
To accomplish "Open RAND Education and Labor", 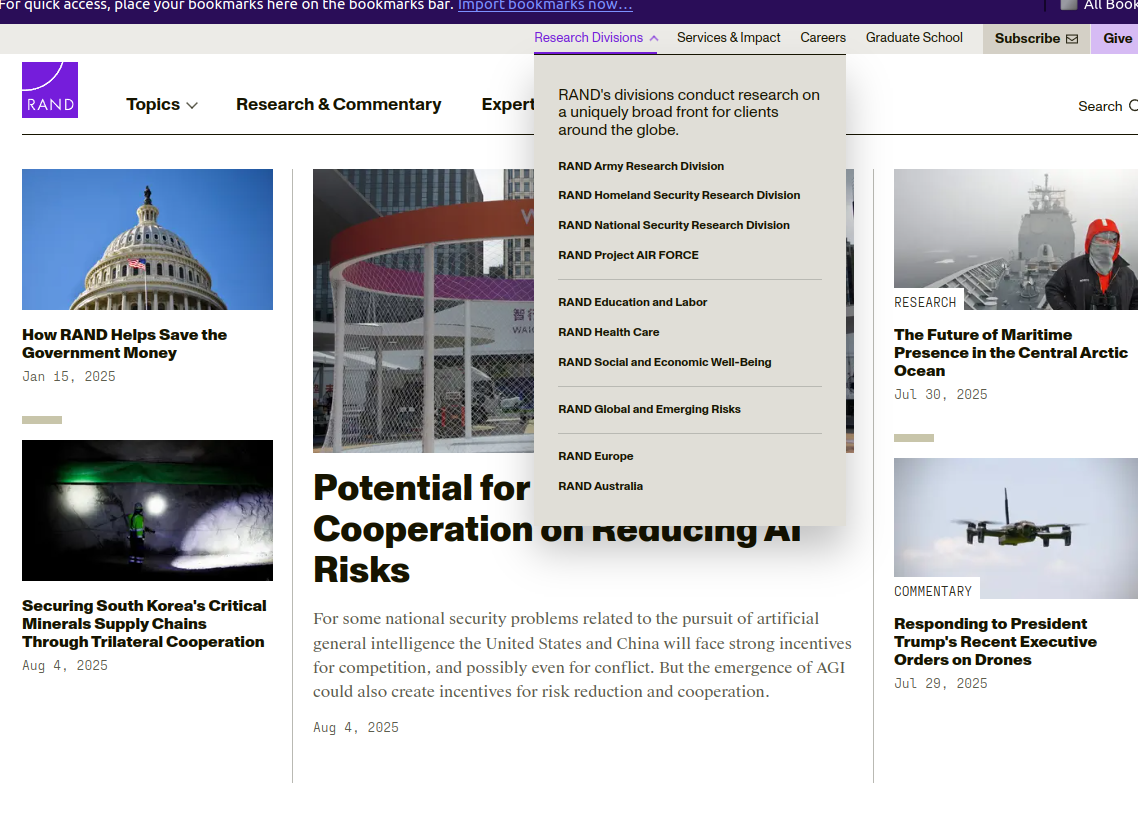I will click(x=632, y=302).
